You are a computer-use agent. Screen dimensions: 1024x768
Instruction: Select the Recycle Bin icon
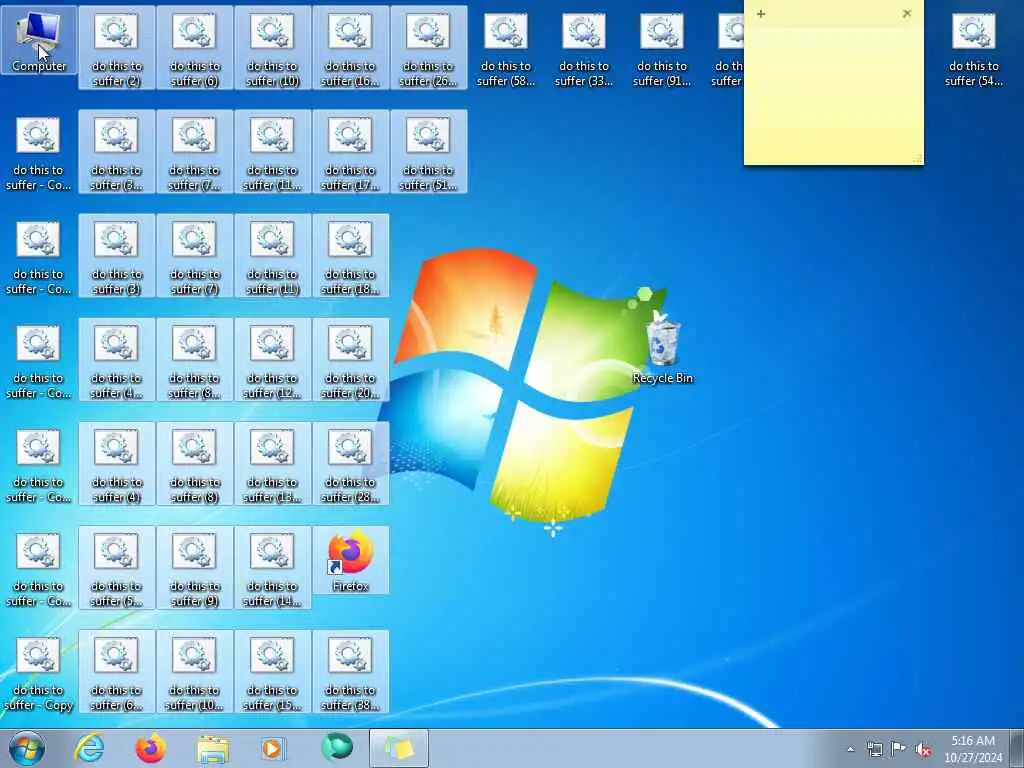pyautogui.click(x=662, y=347)
